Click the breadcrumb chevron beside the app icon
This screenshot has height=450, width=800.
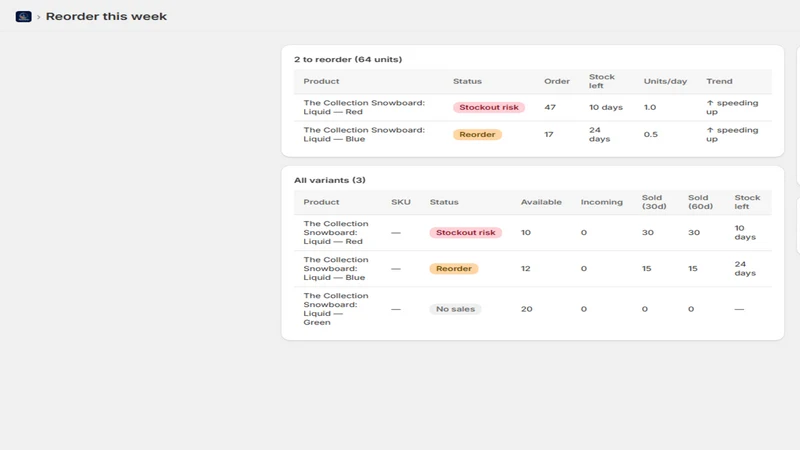pos(38,17)
